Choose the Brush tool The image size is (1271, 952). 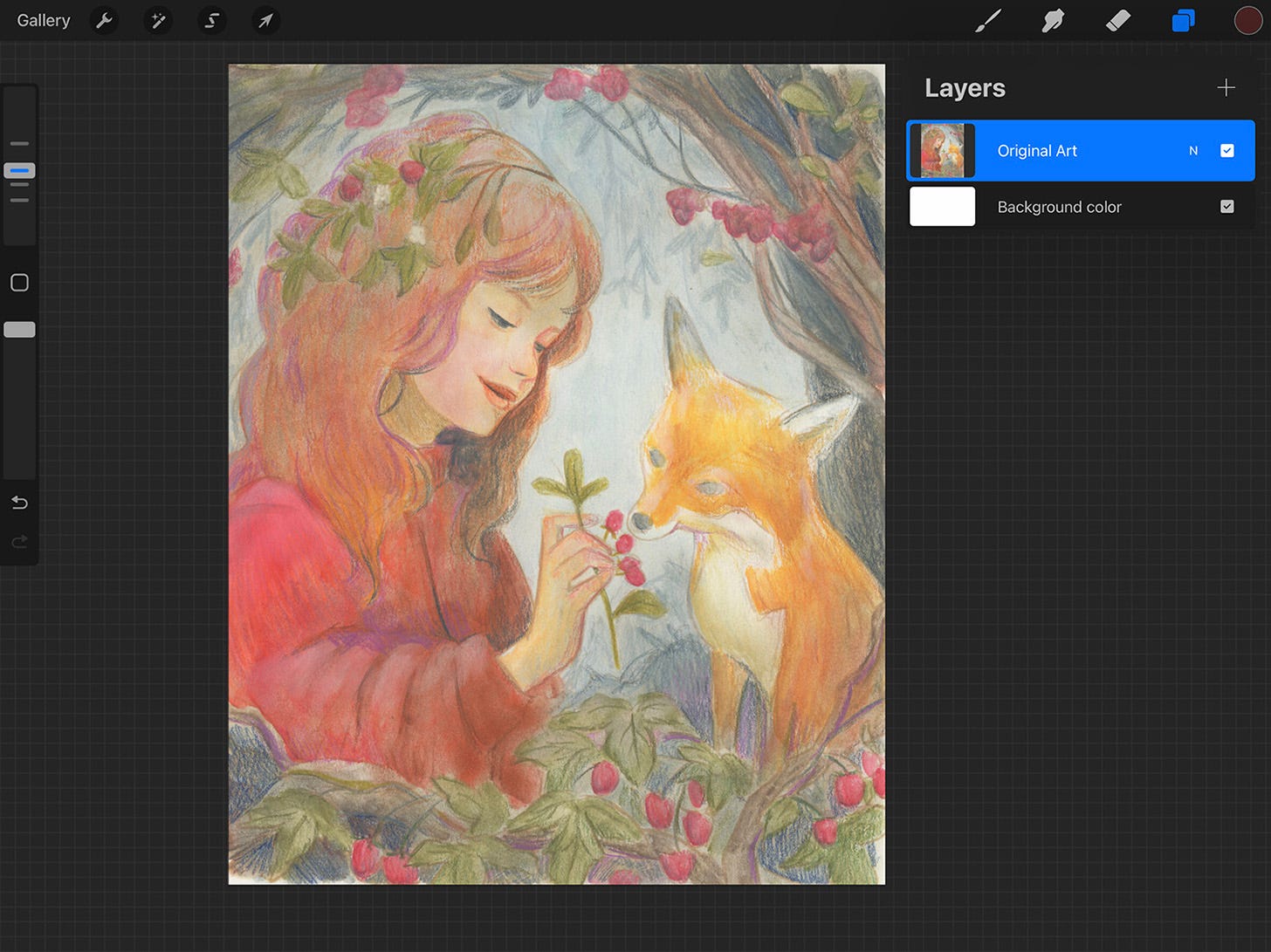tap(988, 20)
